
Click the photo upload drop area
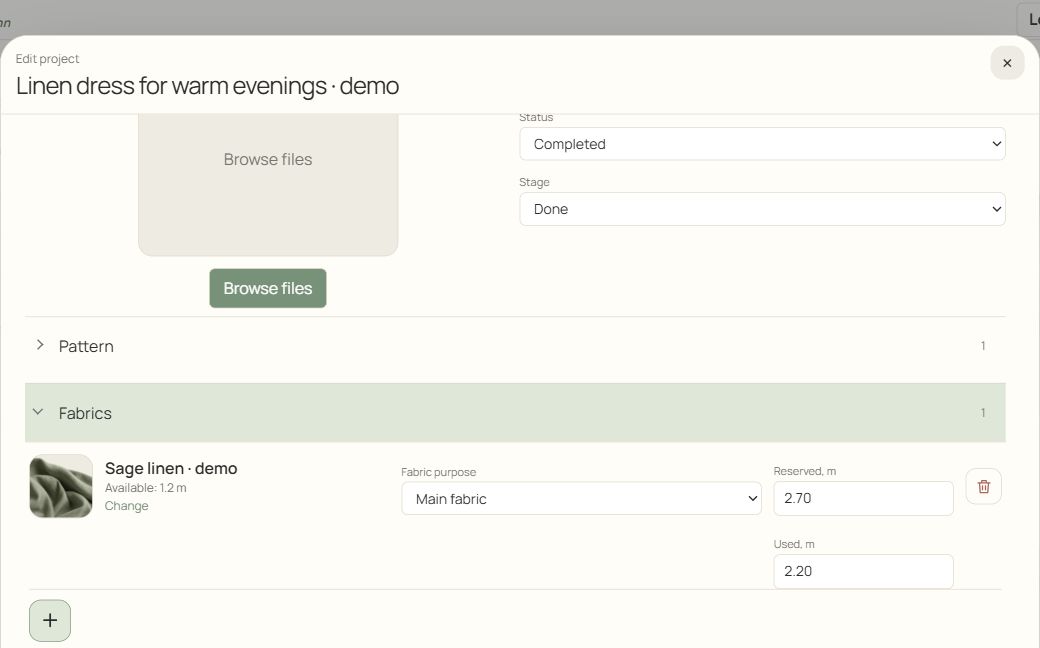tap(268, 184)
